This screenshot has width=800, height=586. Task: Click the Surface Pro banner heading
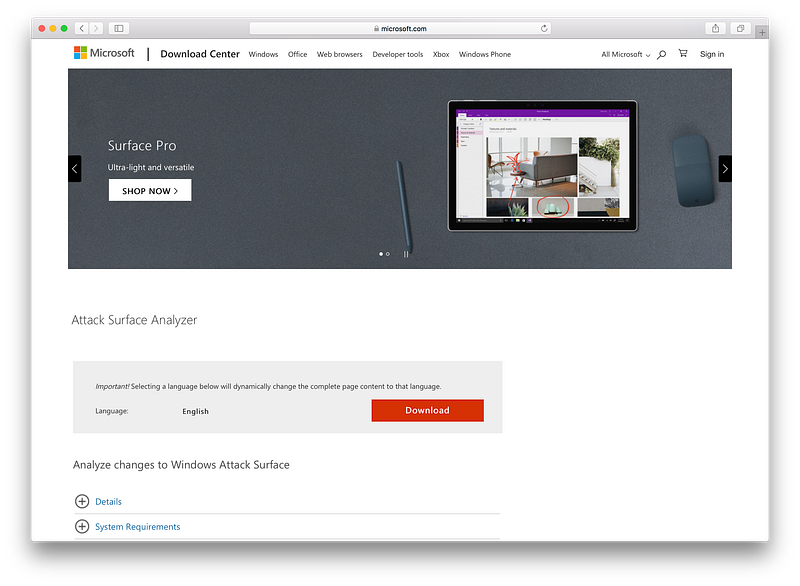pyautogui.click(x=142, y=146)
